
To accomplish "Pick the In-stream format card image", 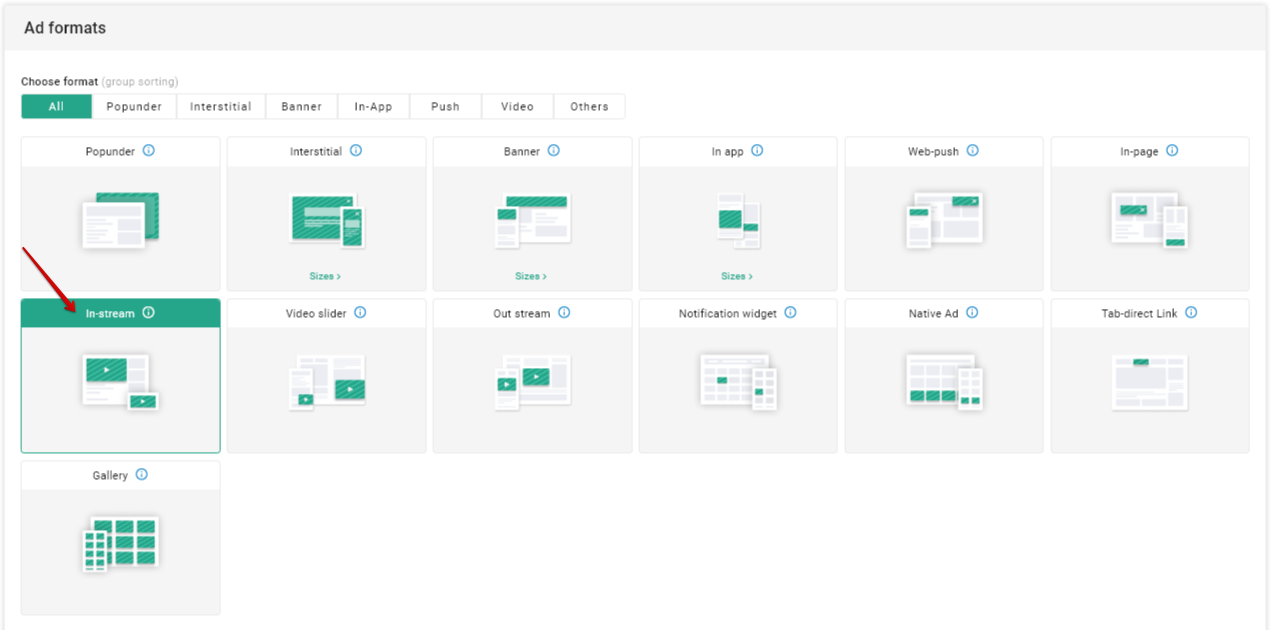I will (120, 381).
